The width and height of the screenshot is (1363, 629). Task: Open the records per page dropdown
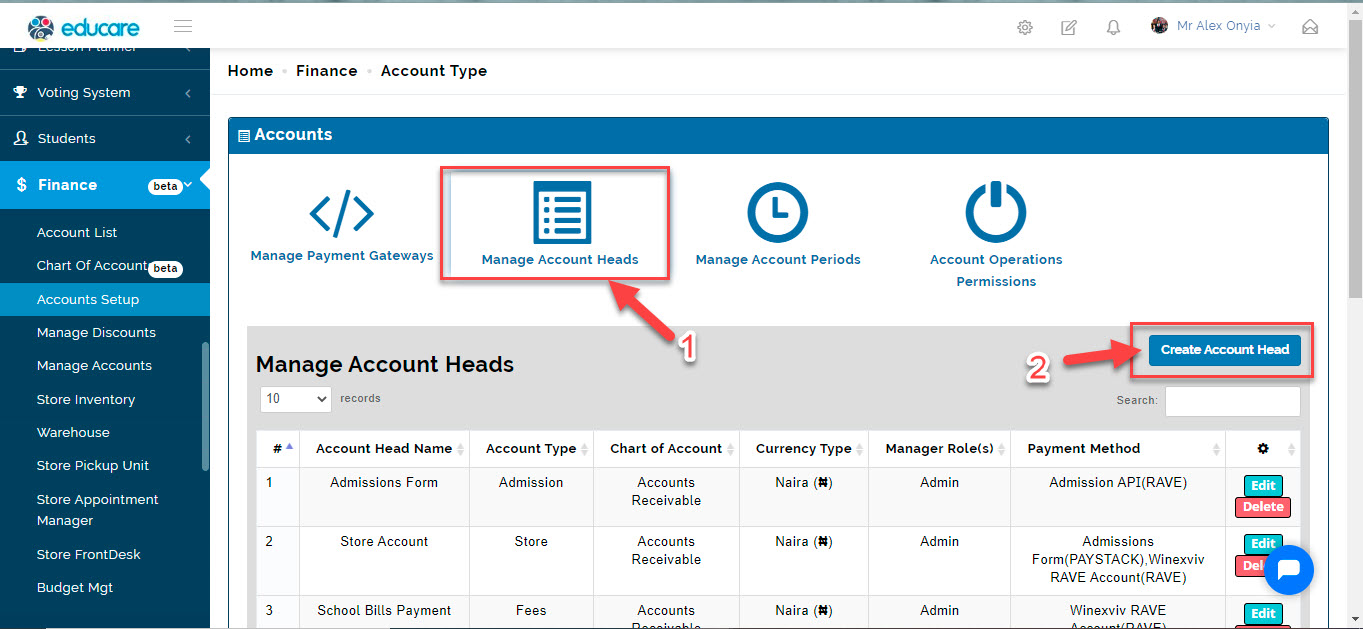point(295,398)
